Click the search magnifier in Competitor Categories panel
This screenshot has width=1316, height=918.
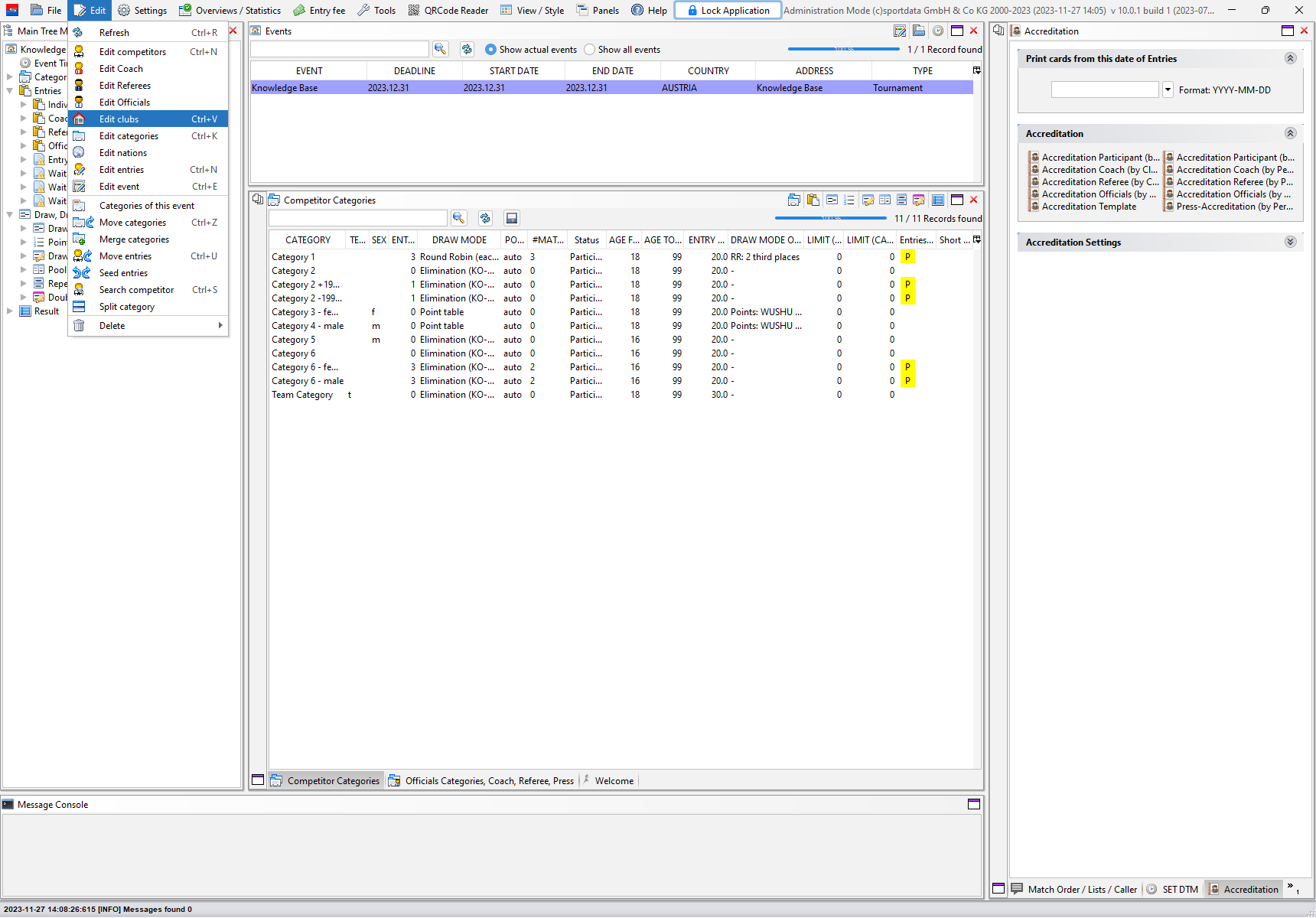tap(459, 218)
